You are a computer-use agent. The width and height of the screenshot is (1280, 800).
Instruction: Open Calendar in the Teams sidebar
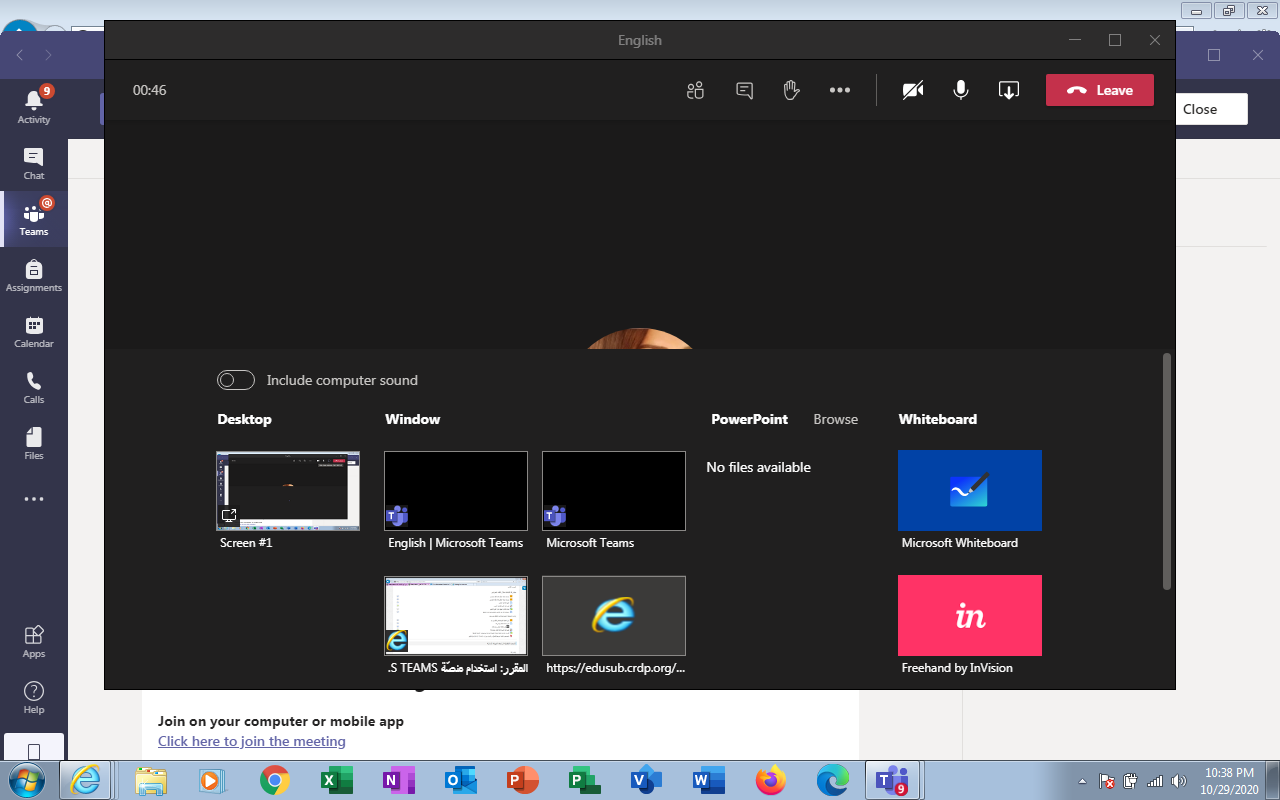pos(34,331)
